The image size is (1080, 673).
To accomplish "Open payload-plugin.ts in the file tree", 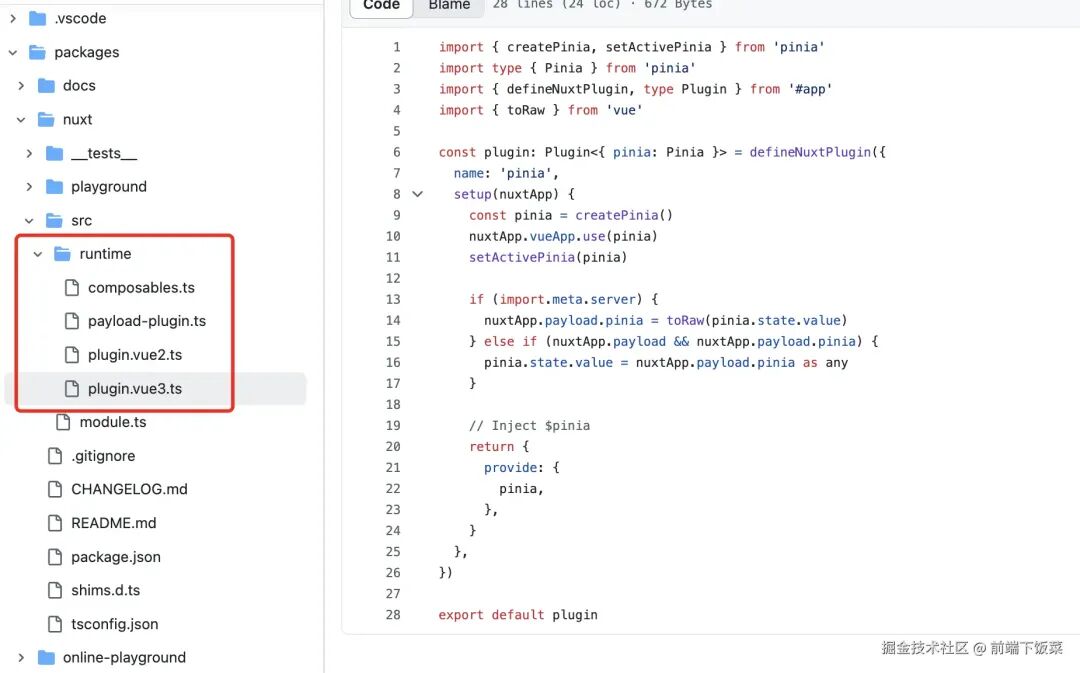I will (147, 321).
